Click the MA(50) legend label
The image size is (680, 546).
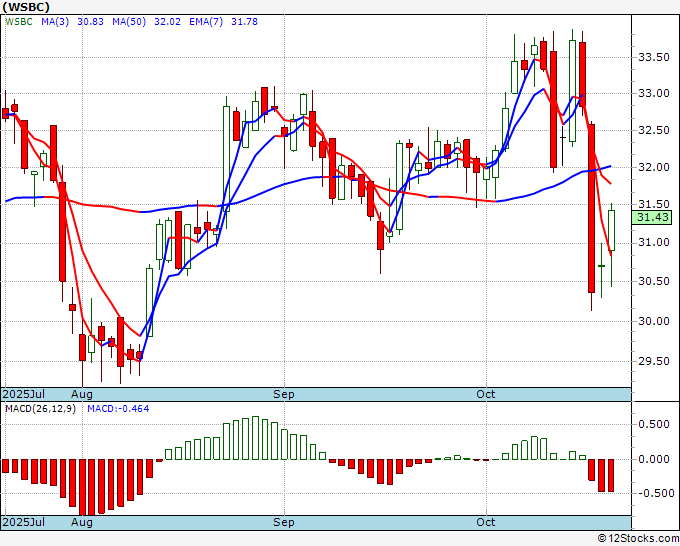point(129,22)
